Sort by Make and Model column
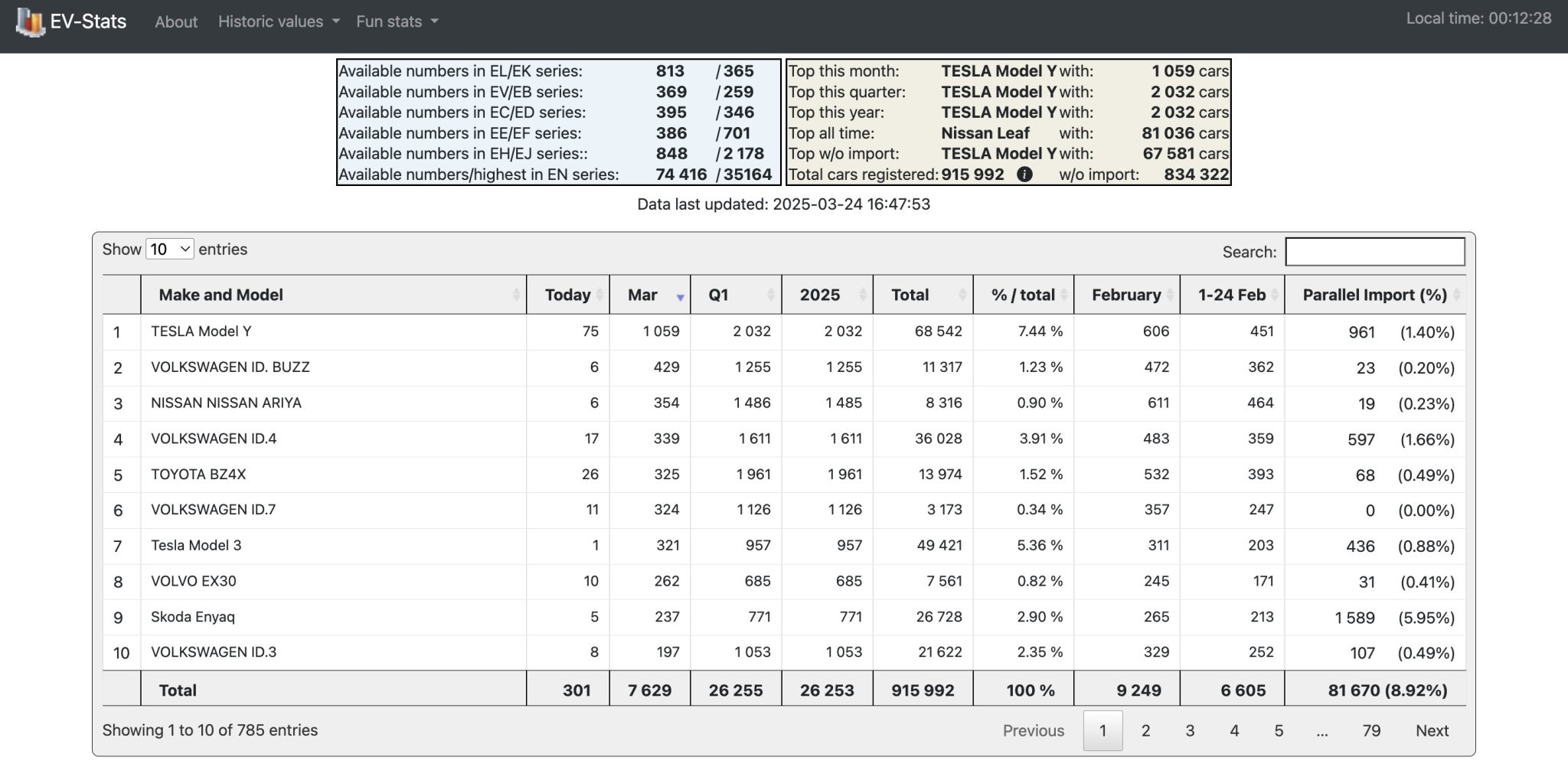The width and height of the screenshot is (1568, 767). coord(334,295)
